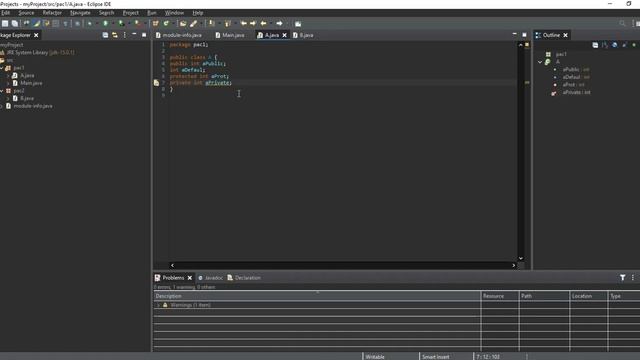The width and height of the screenshot is (640, 360).
Task: Minimize the Package Explorer panel
Action: click(x=134, y=35)
